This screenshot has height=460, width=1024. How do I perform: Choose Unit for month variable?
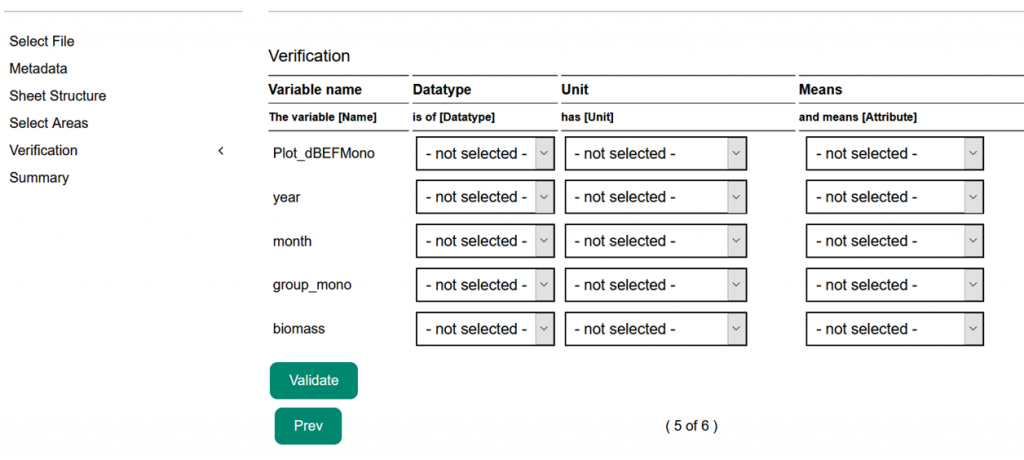[x=656, y=241]
